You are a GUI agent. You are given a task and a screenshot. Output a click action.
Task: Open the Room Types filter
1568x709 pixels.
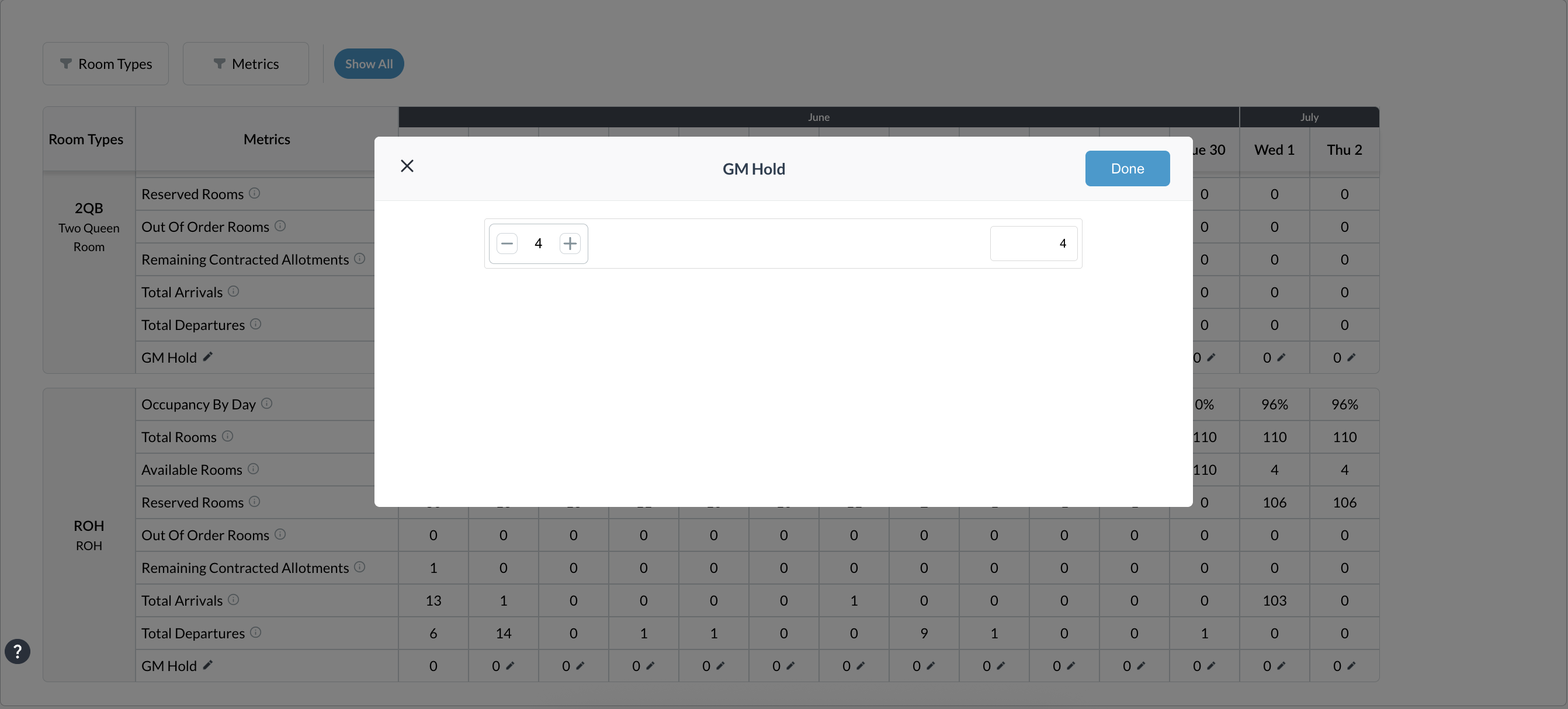pos(106,64)
